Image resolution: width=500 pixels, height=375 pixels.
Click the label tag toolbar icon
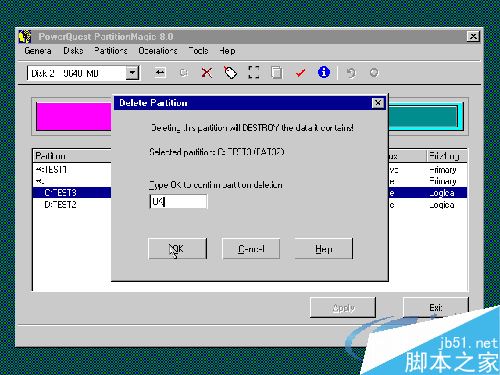click(230, 72)
